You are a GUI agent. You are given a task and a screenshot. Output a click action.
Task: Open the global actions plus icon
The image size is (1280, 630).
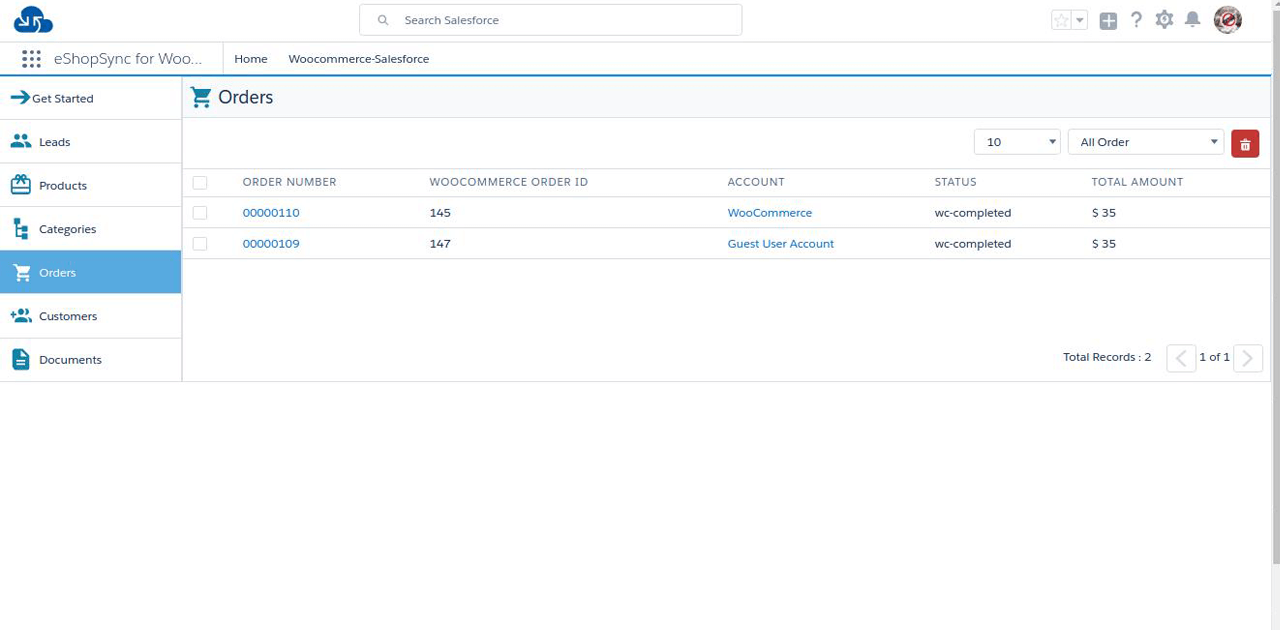pyautogui.click(x=1108, y=20)
